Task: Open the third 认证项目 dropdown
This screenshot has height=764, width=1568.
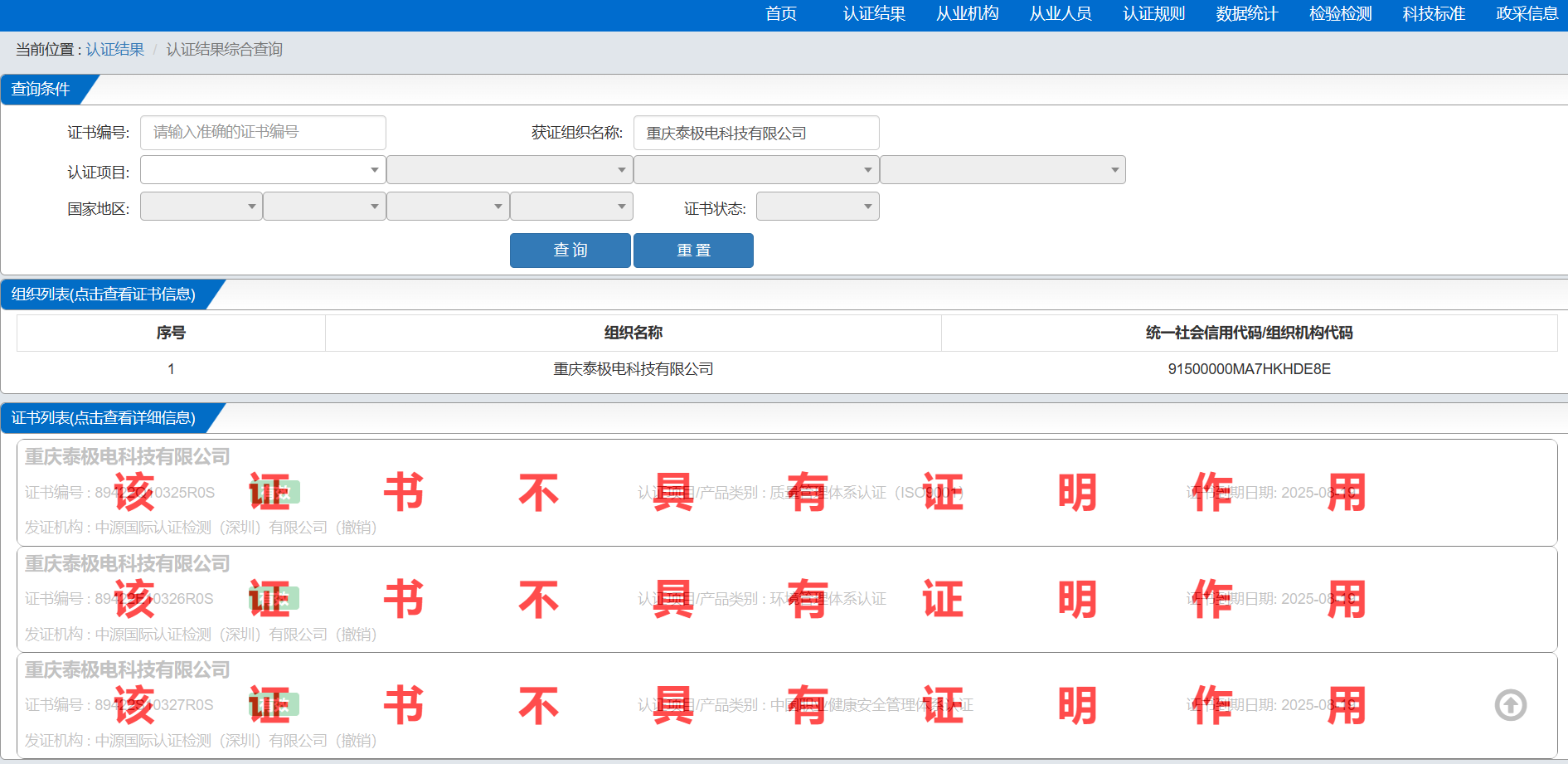Action: (756, 170)
